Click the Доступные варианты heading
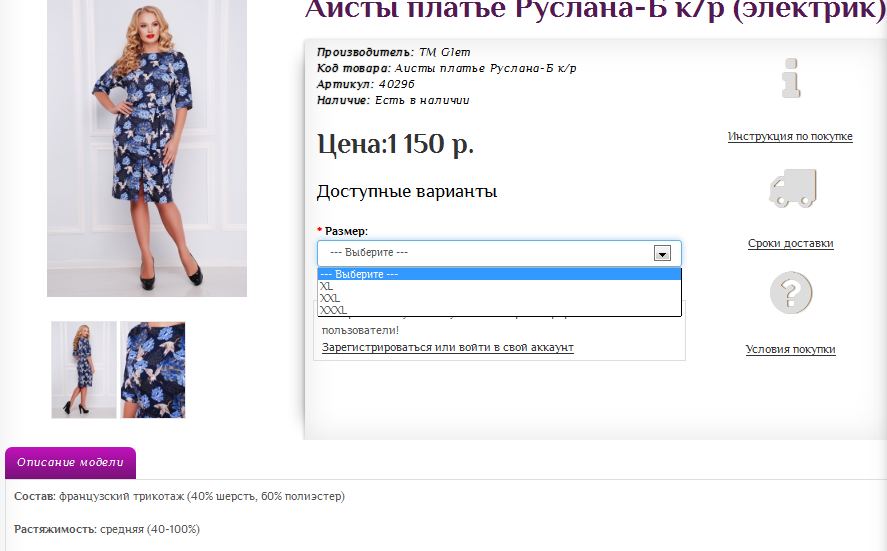The width and height of the screenshot is (887, 551). [407, 191]
